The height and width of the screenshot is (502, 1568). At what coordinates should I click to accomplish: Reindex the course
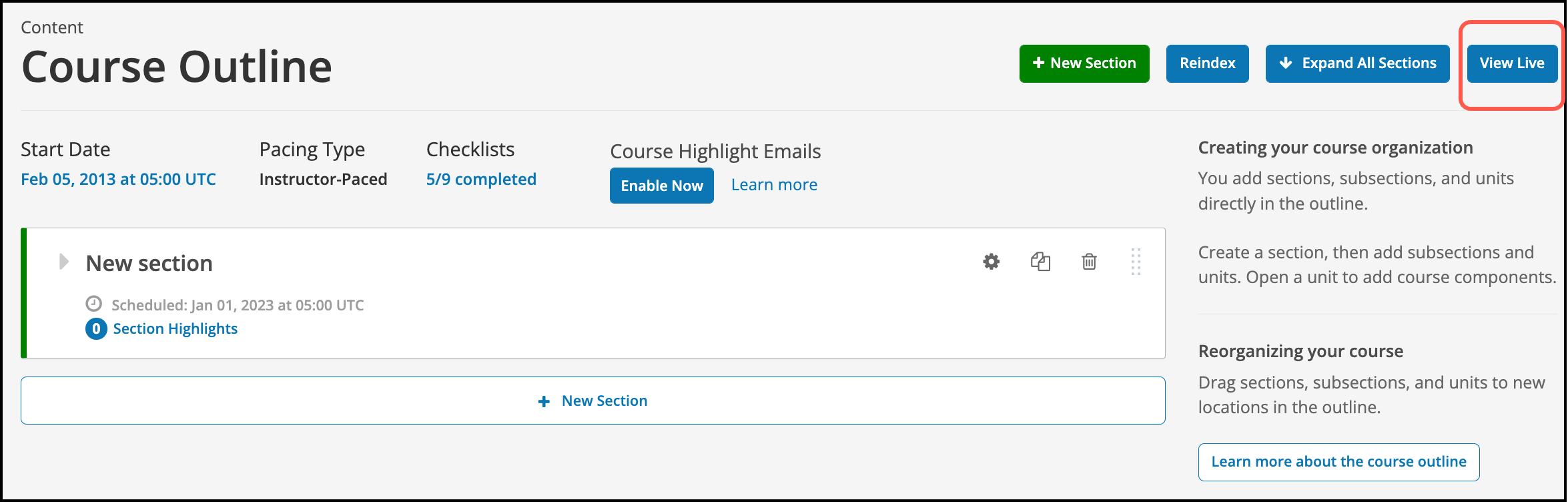[1207, 63]
